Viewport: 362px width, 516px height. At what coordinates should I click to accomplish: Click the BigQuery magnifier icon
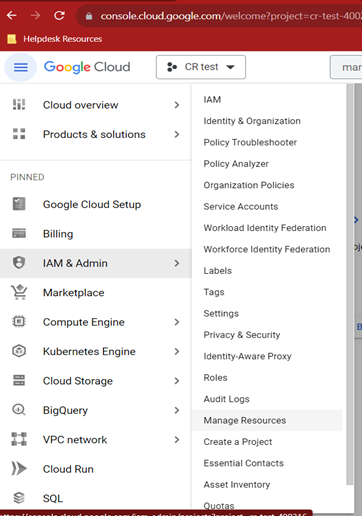click(x=19, y=410)
